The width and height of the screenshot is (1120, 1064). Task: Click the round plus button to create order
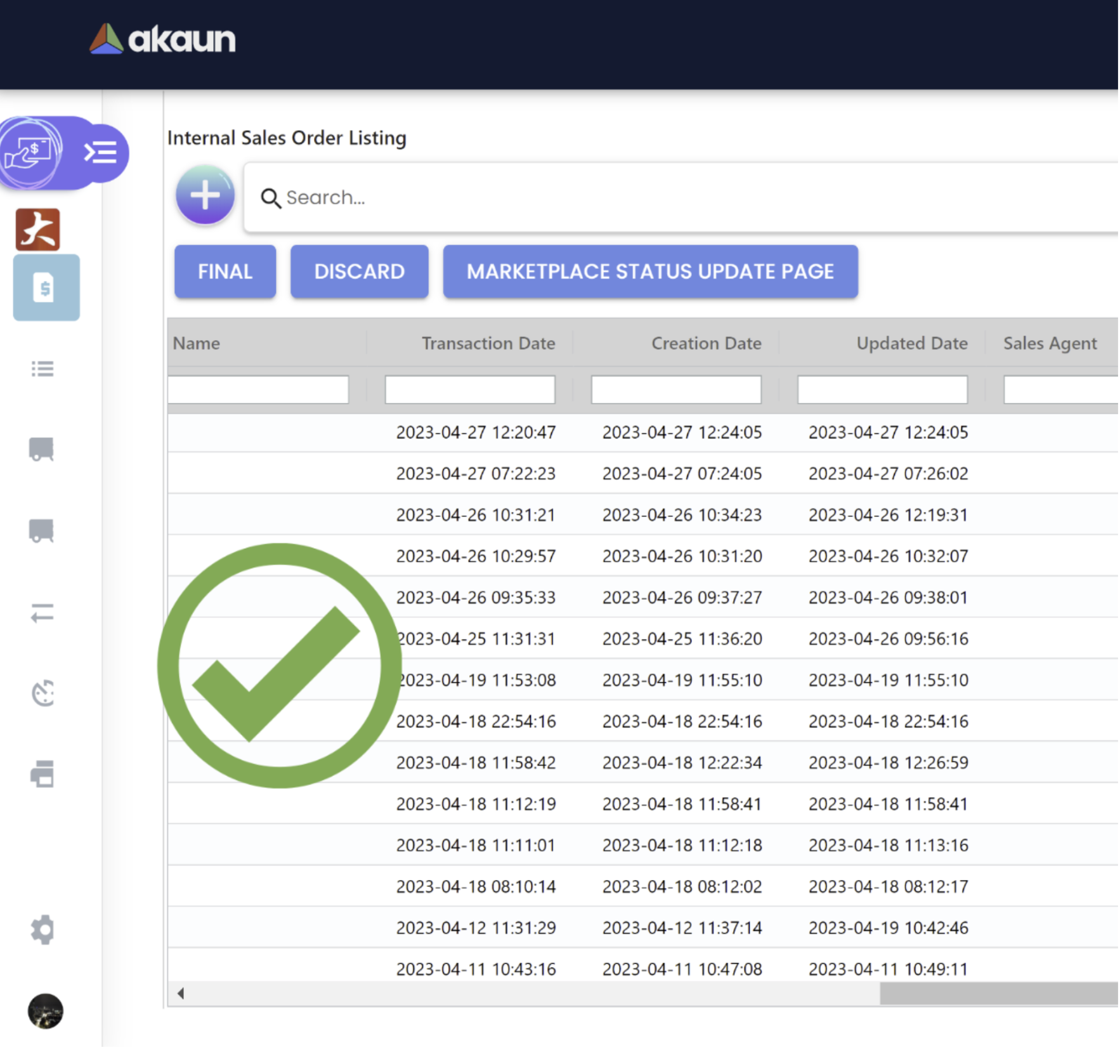(x=205, y=195)
